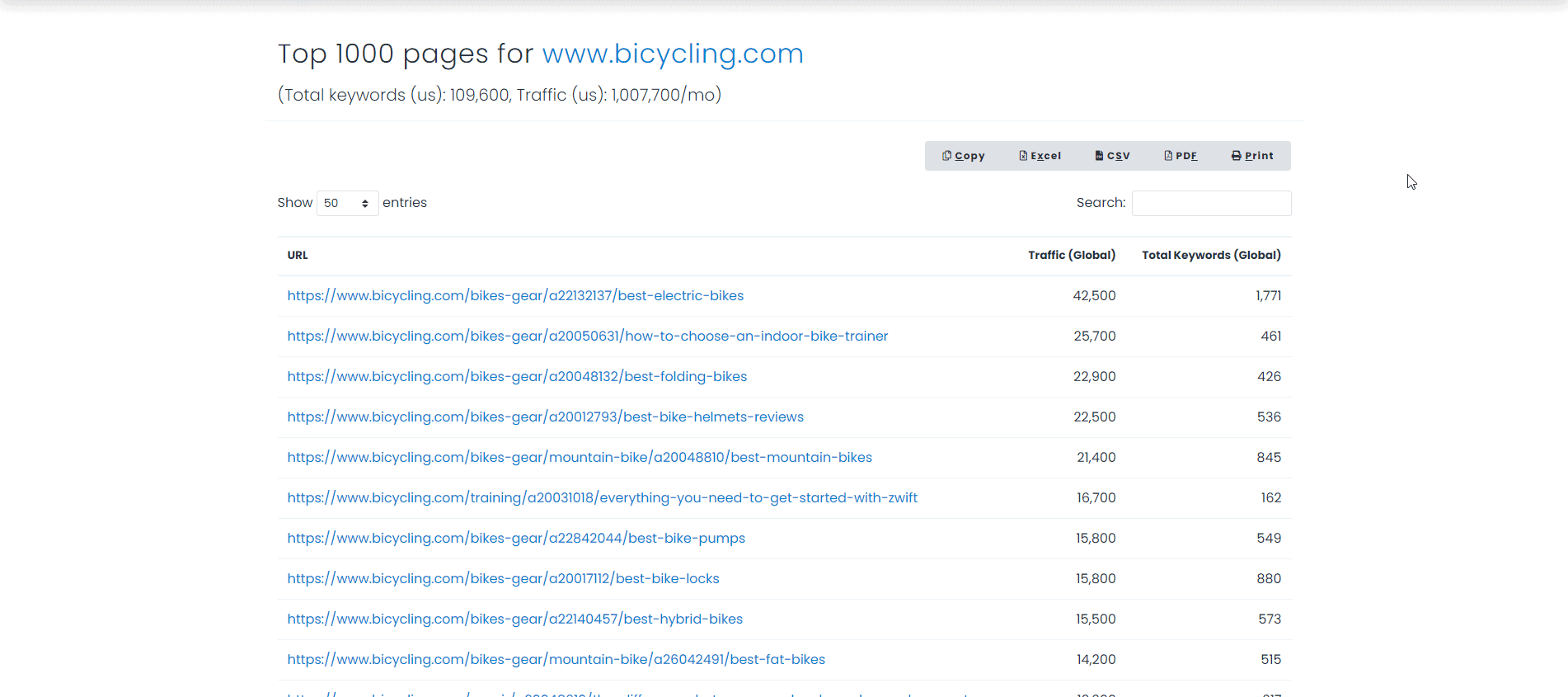The width and height of the screenshot is (1568, 697).
Task: Sort by Traffic (Global) column
Action: point(1071,256)
